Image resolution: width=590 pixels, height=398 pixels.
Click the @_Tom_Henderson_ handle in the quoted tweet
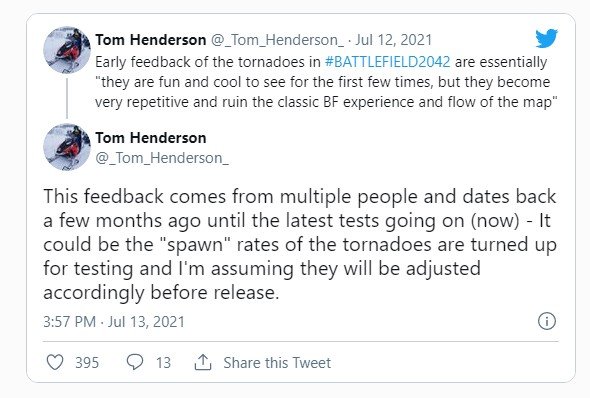277,40
